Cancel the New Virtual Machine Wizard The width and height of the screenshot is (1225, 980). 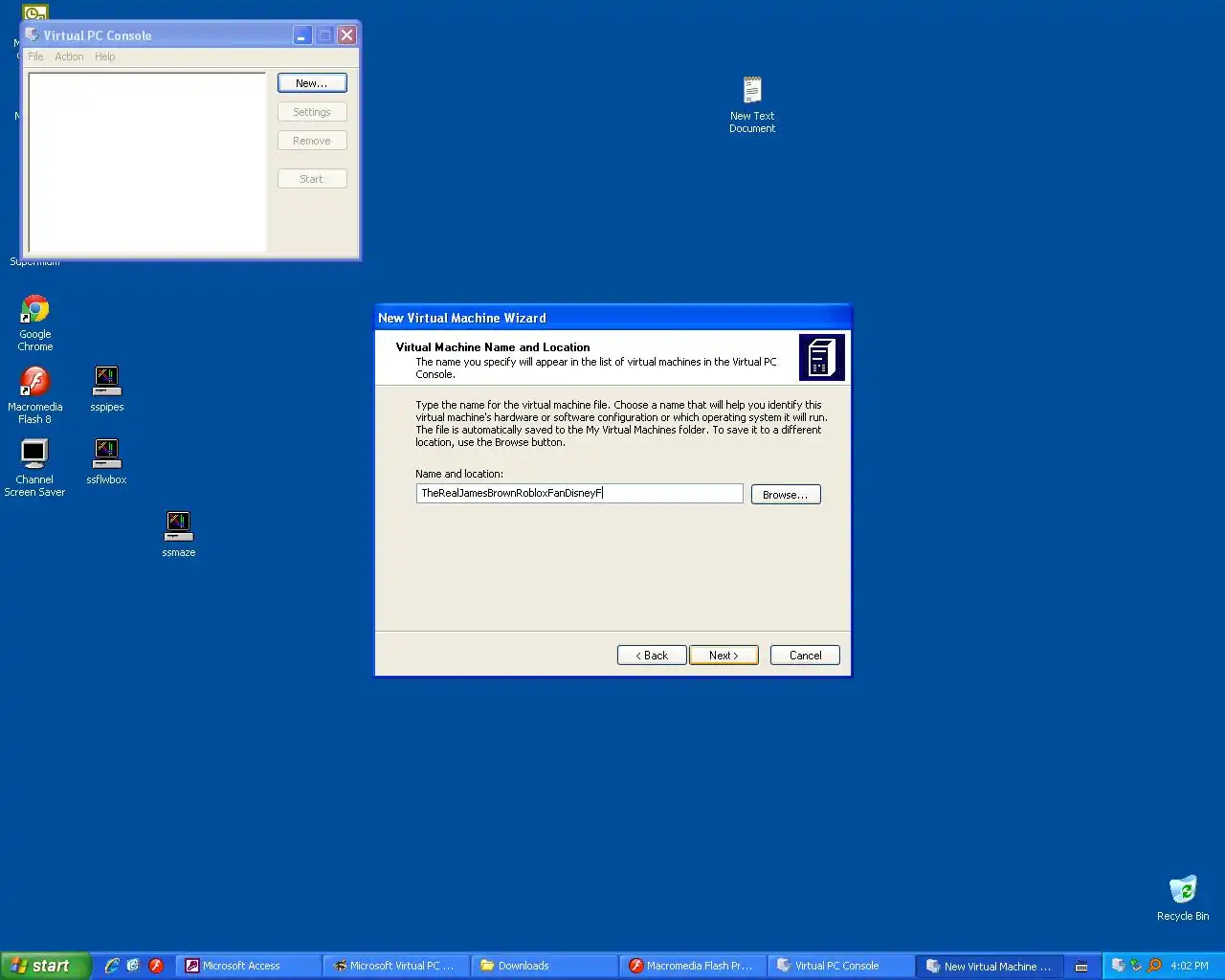tap(805, 656)
